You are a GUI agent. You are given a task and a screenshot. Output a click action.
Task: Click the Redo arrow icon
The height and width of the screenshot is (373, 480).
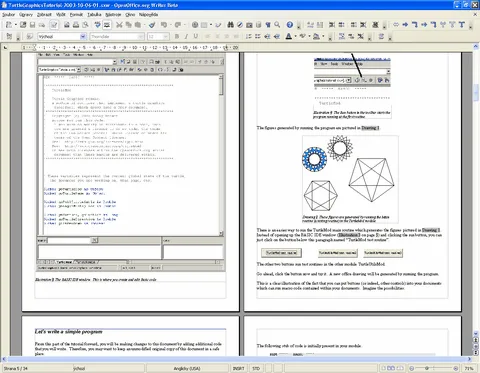tap(178, 25)
